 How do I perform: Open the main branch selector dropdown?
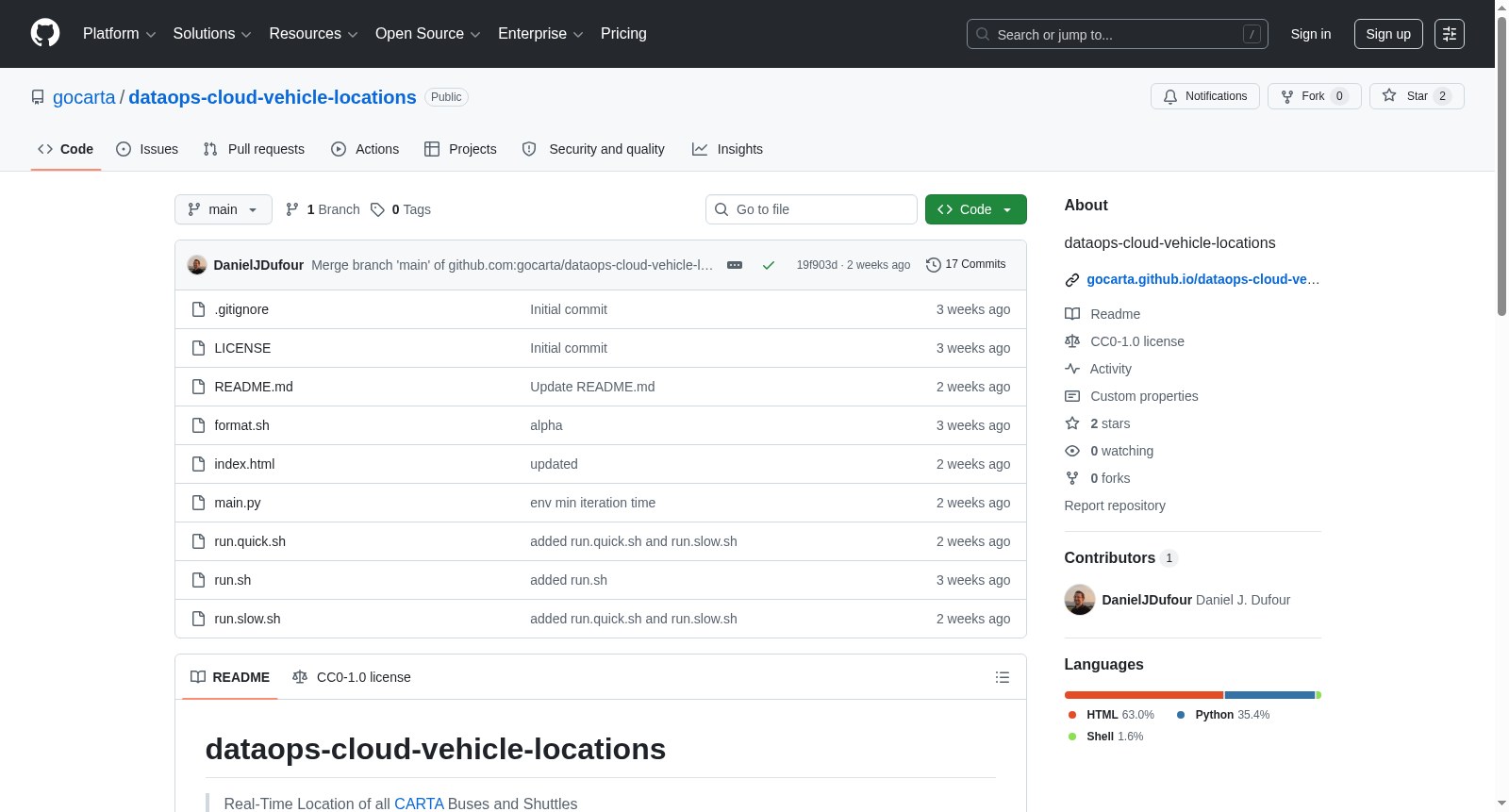pos(224,209)
